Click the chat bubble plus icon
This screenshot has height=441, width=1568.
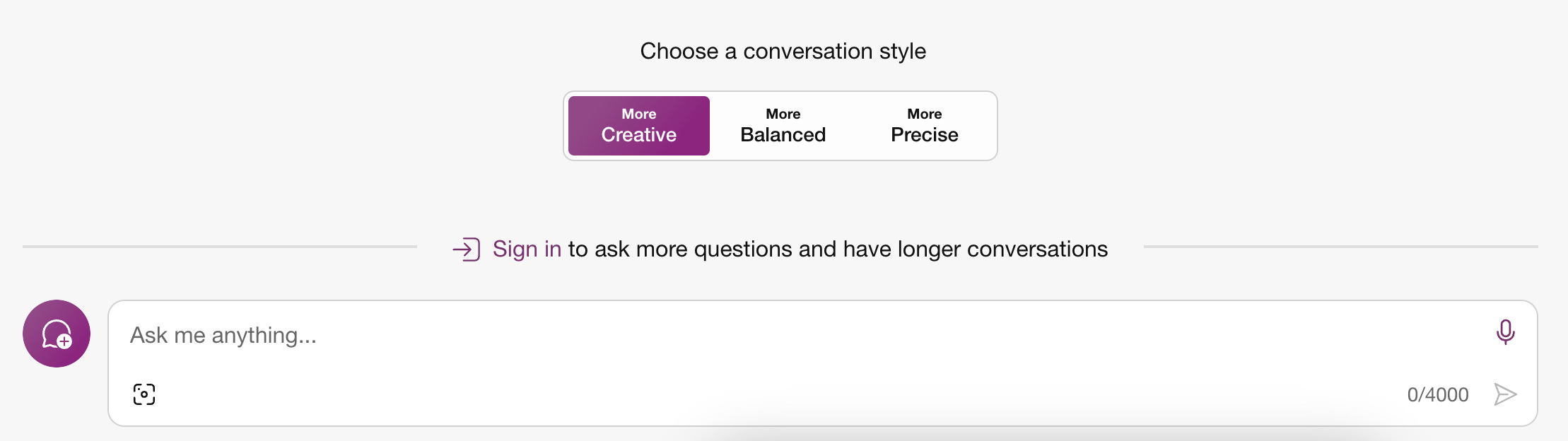click(57, 334)
